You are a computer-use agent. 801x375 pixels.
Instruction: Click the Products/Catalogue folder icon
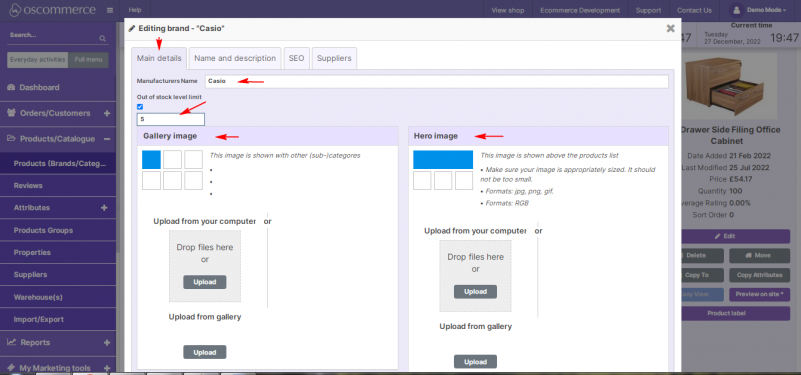(11, 138)
